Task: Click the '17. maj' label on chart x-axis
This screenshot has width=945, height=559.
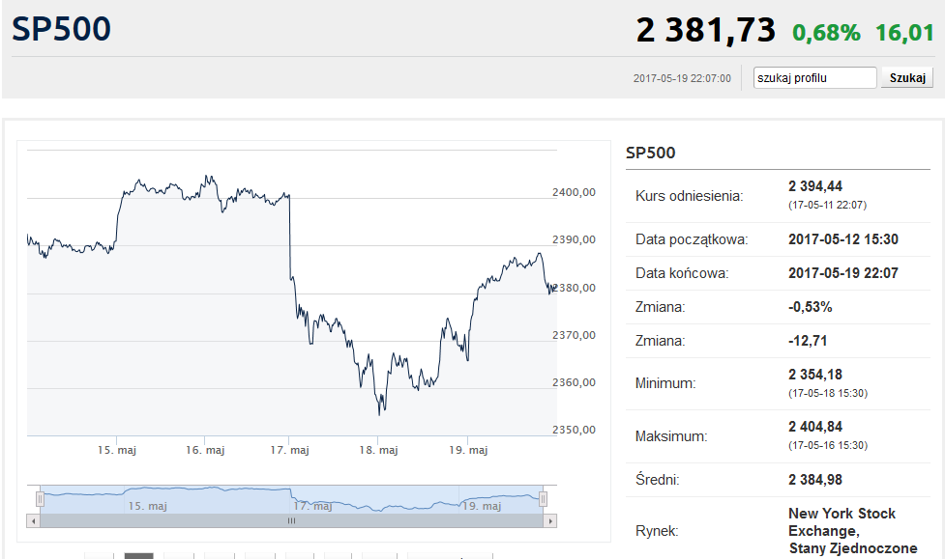Action: click(289, 450)
